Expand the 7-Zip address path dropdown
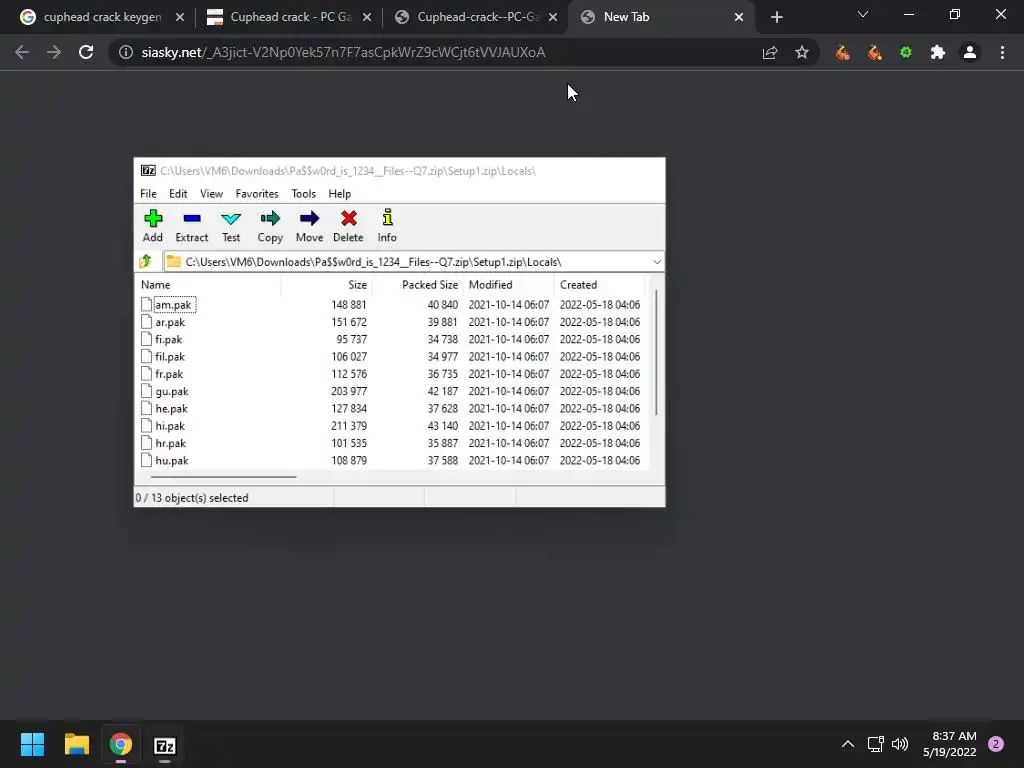The image size is (1024, 768). pos(656,262)
